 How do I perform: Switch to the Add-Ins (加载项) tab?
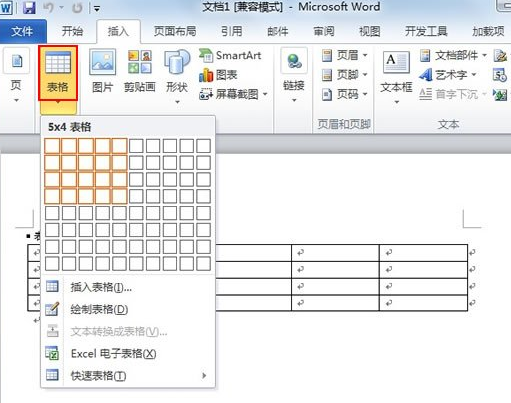[488, 31]
